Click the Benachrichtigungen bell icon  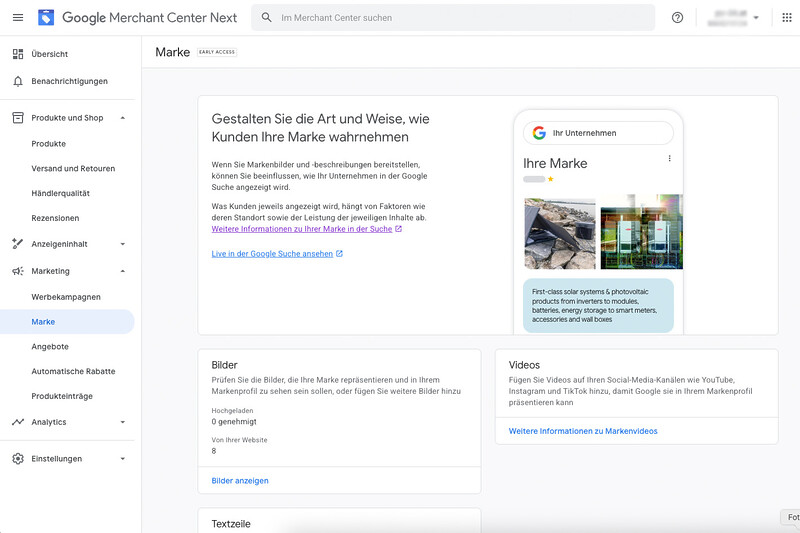pos(18,82)
